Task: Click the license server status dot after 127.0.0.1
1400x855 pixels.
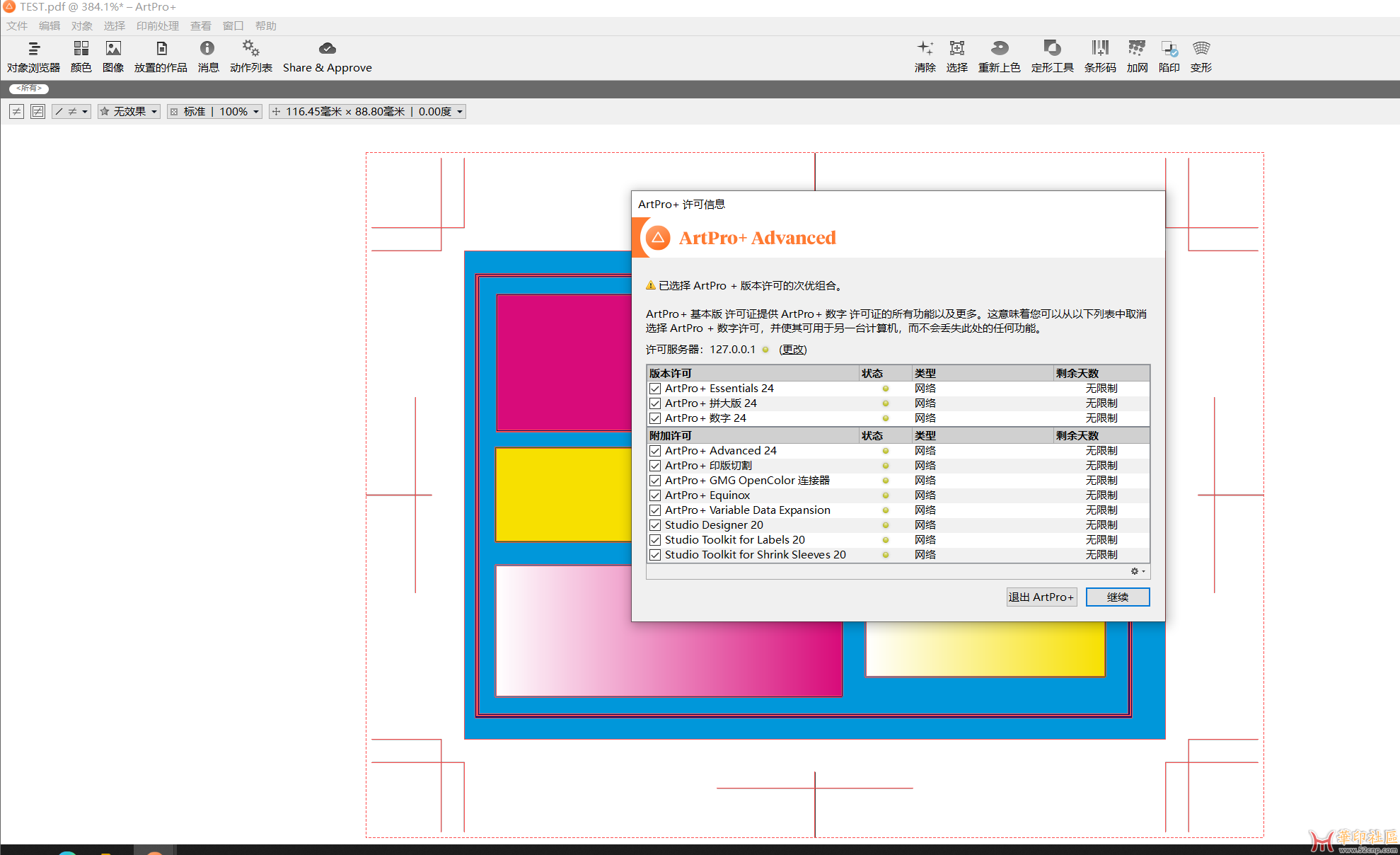Action: click(x=765, y=350)
